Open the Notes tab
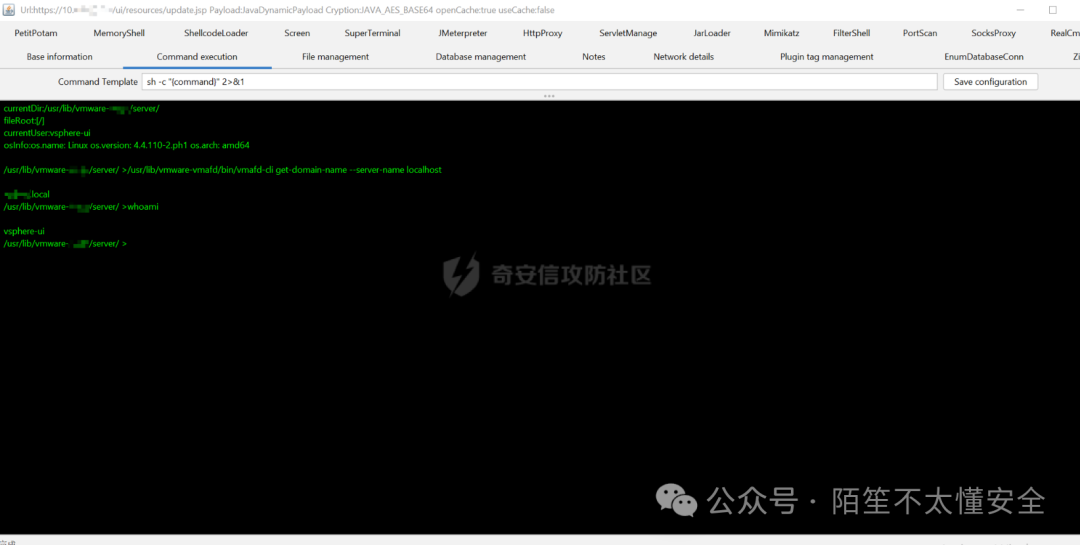Image resolution: width=1080 pixels, height=545 pixels. tap(594, 57)
